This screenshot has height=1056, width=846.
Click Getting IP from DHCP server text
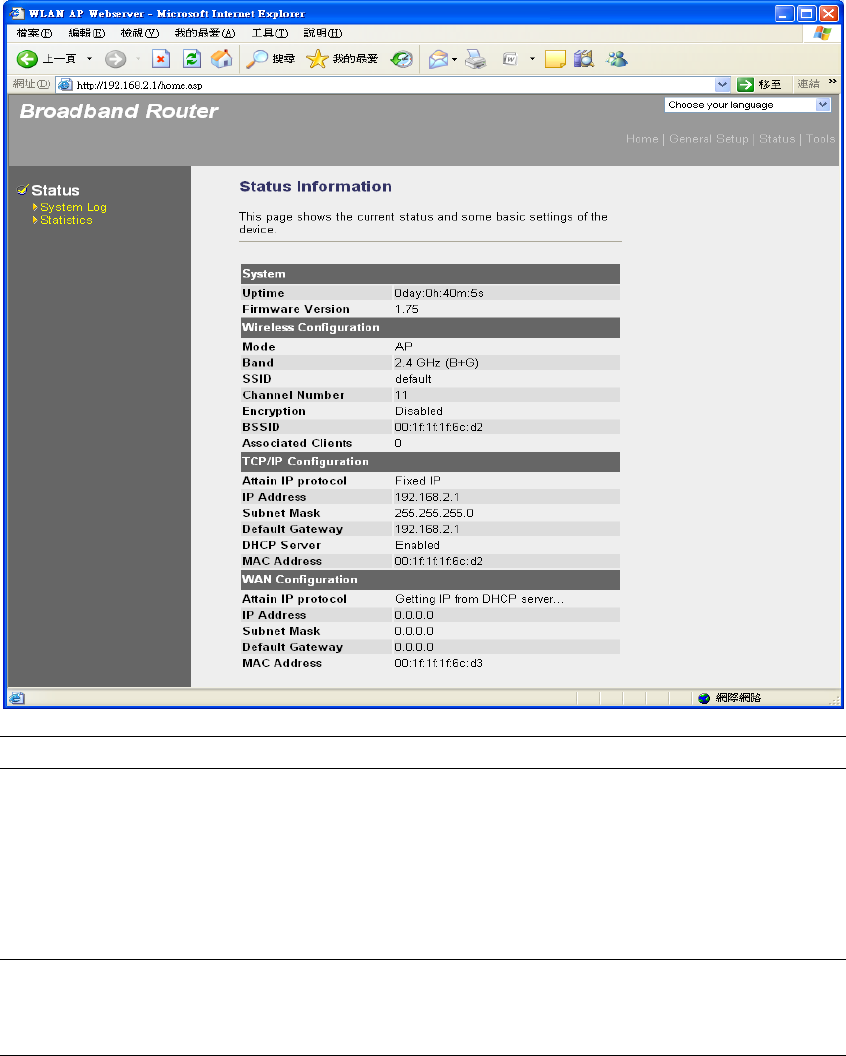479,599
